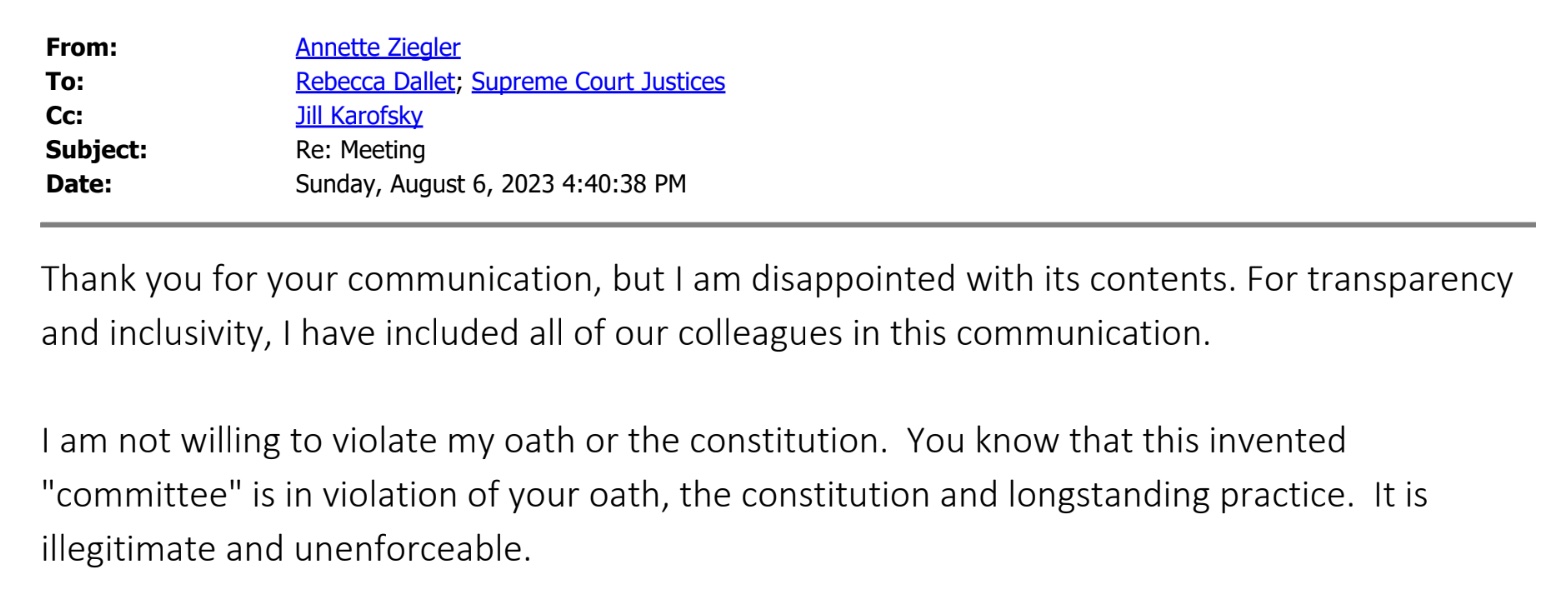Click the word "disappointed" in the first line
This screenshot has width=1568, height=590.
(x=853, y=279)
